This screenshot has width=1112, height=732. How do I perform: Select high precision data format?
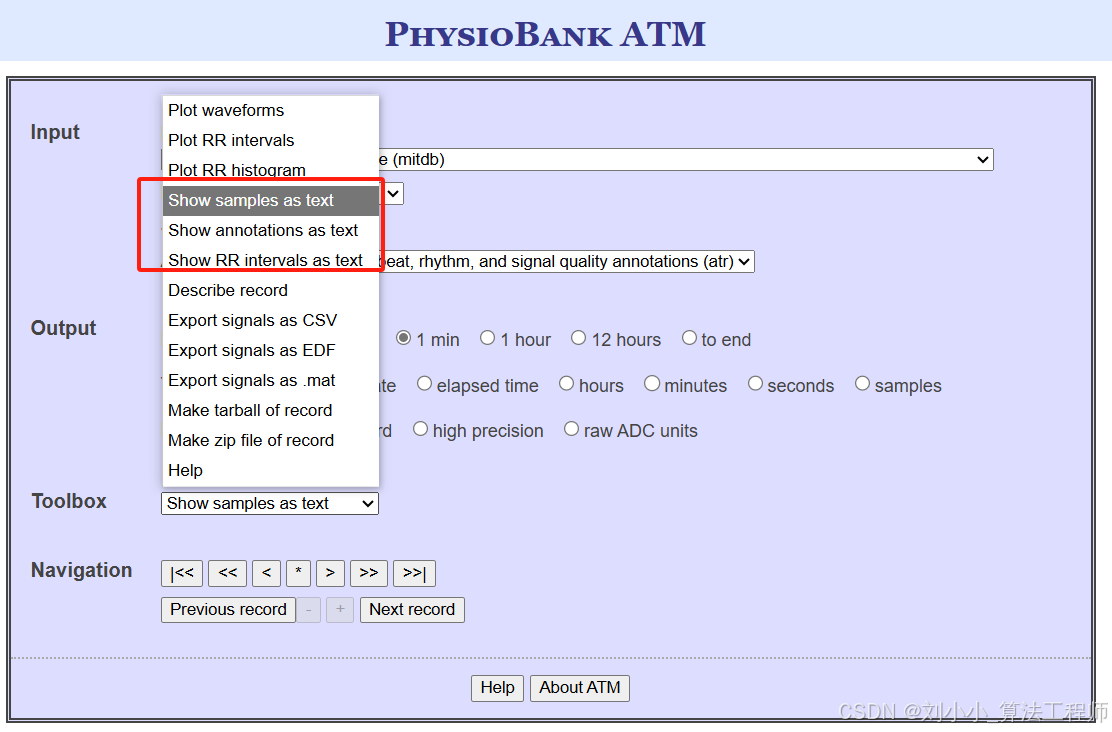(421, 429)
